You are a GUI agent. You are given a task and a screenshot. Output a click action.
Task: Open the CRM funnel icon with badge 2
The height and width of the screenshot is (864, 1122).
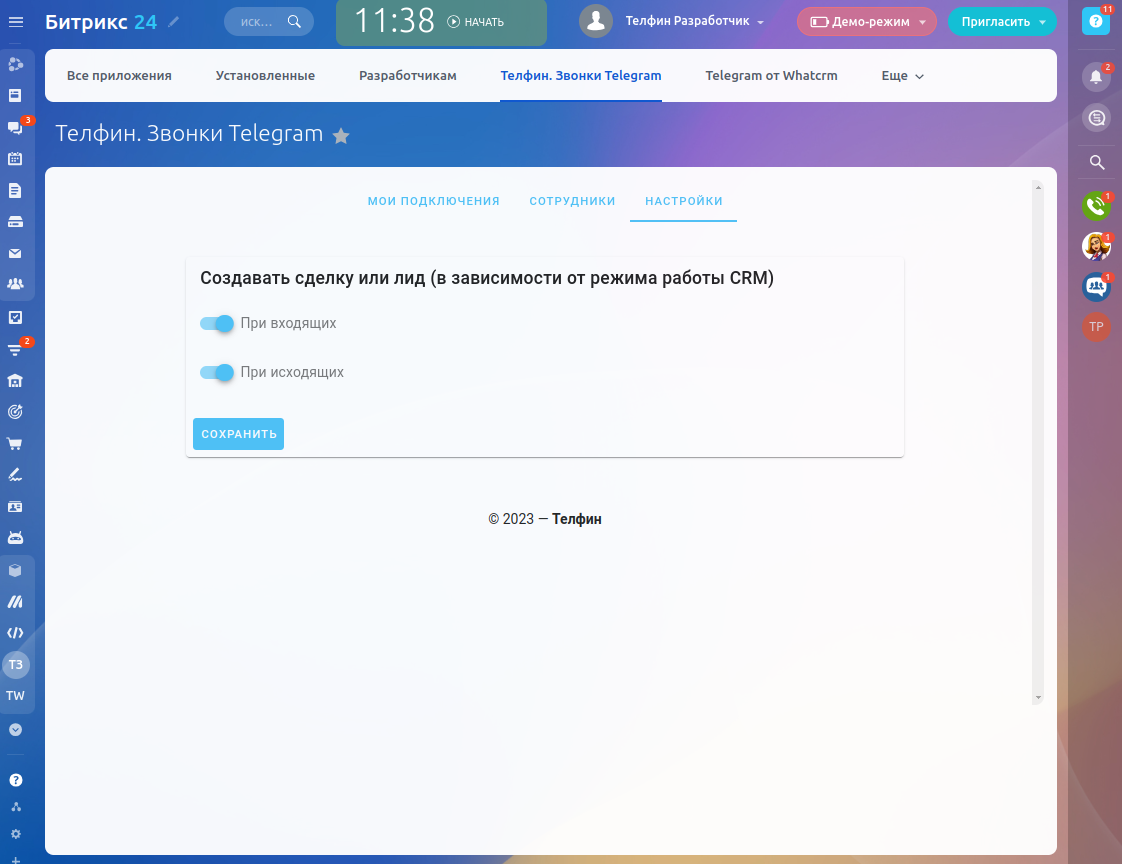[15, 349]
